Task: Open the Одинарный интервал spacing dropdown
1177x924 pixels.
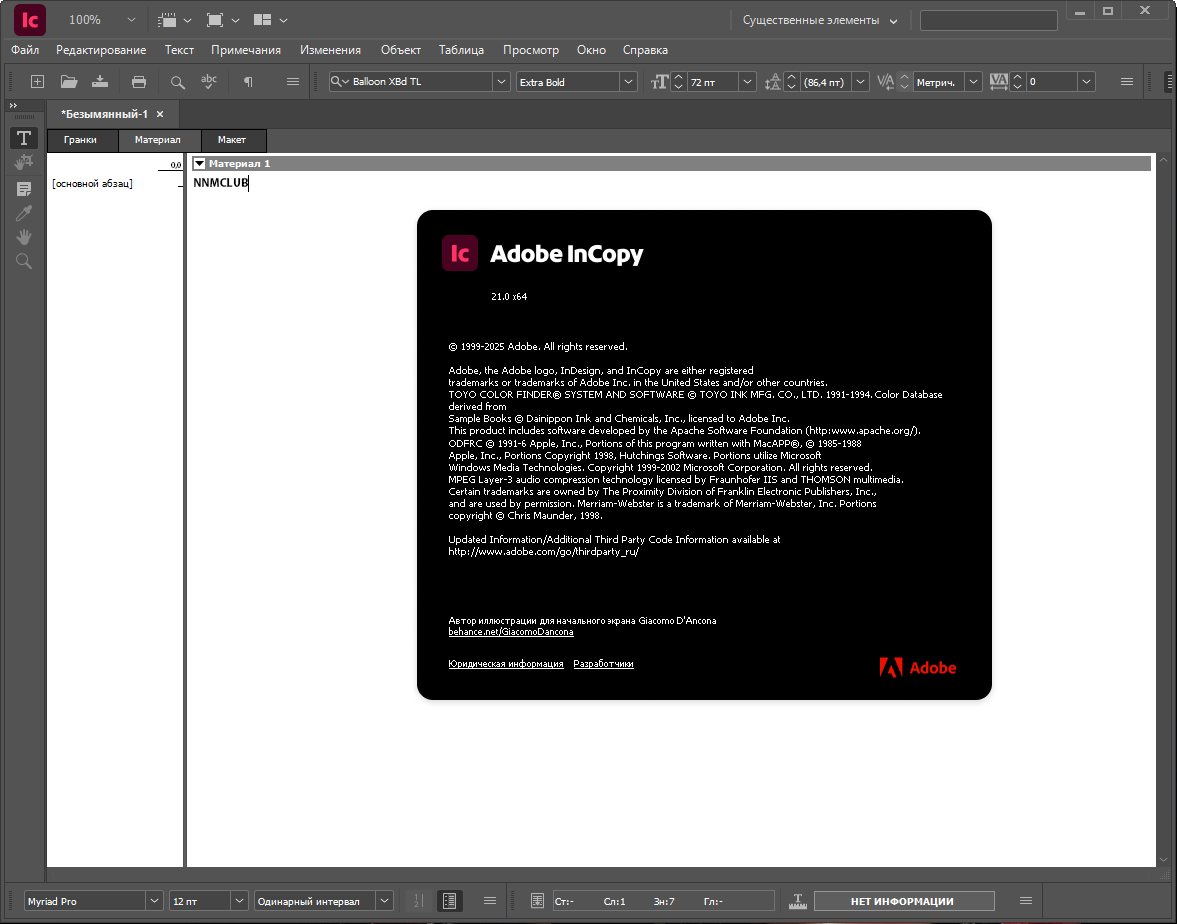Action: pos(384,901)
